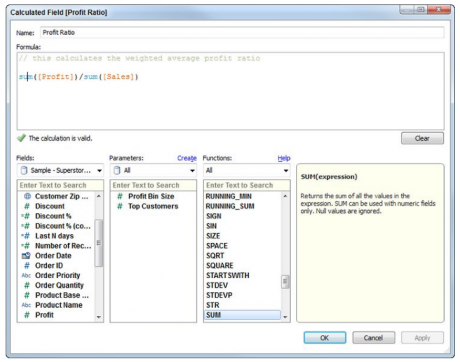Select the SPACE function
The image size is (460, 362).
pos(217,246)
